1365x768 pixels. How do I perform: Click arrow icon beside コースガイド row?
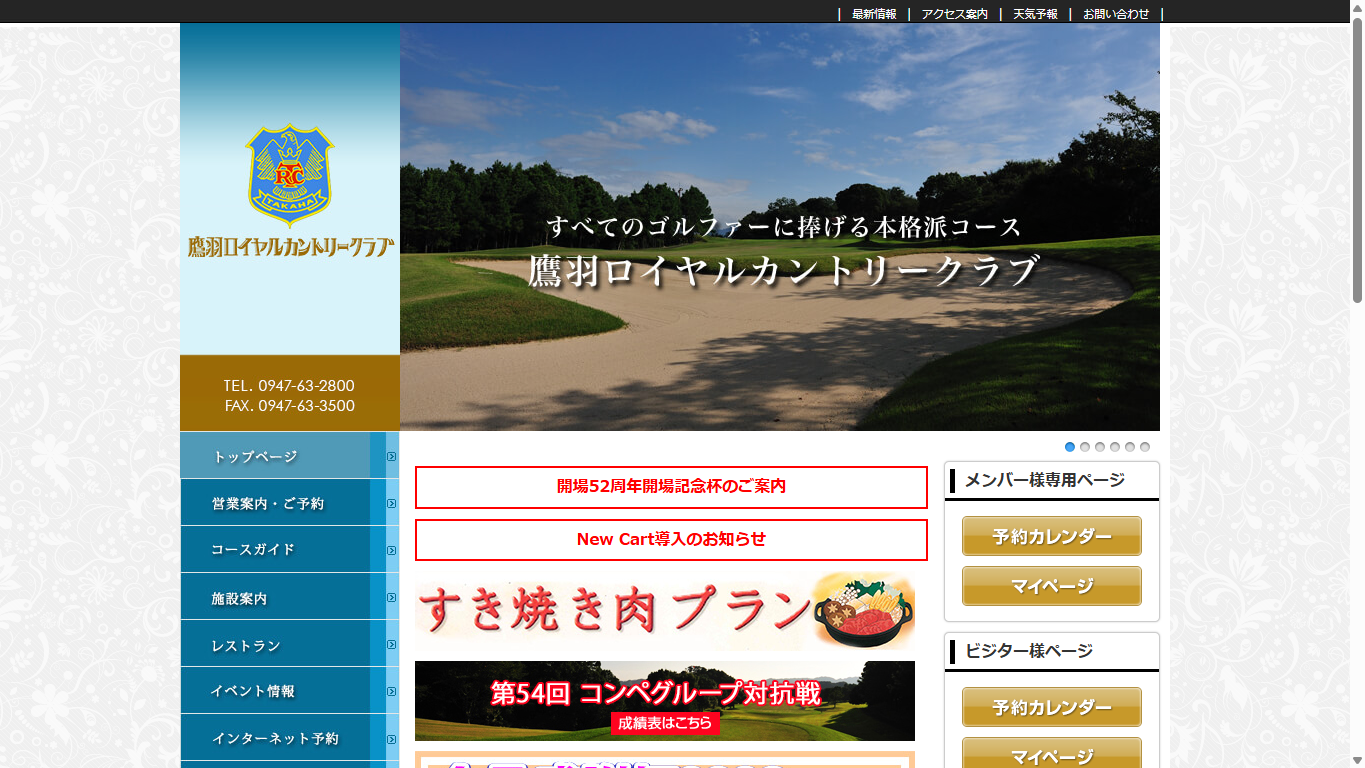(x=392, y=551)
